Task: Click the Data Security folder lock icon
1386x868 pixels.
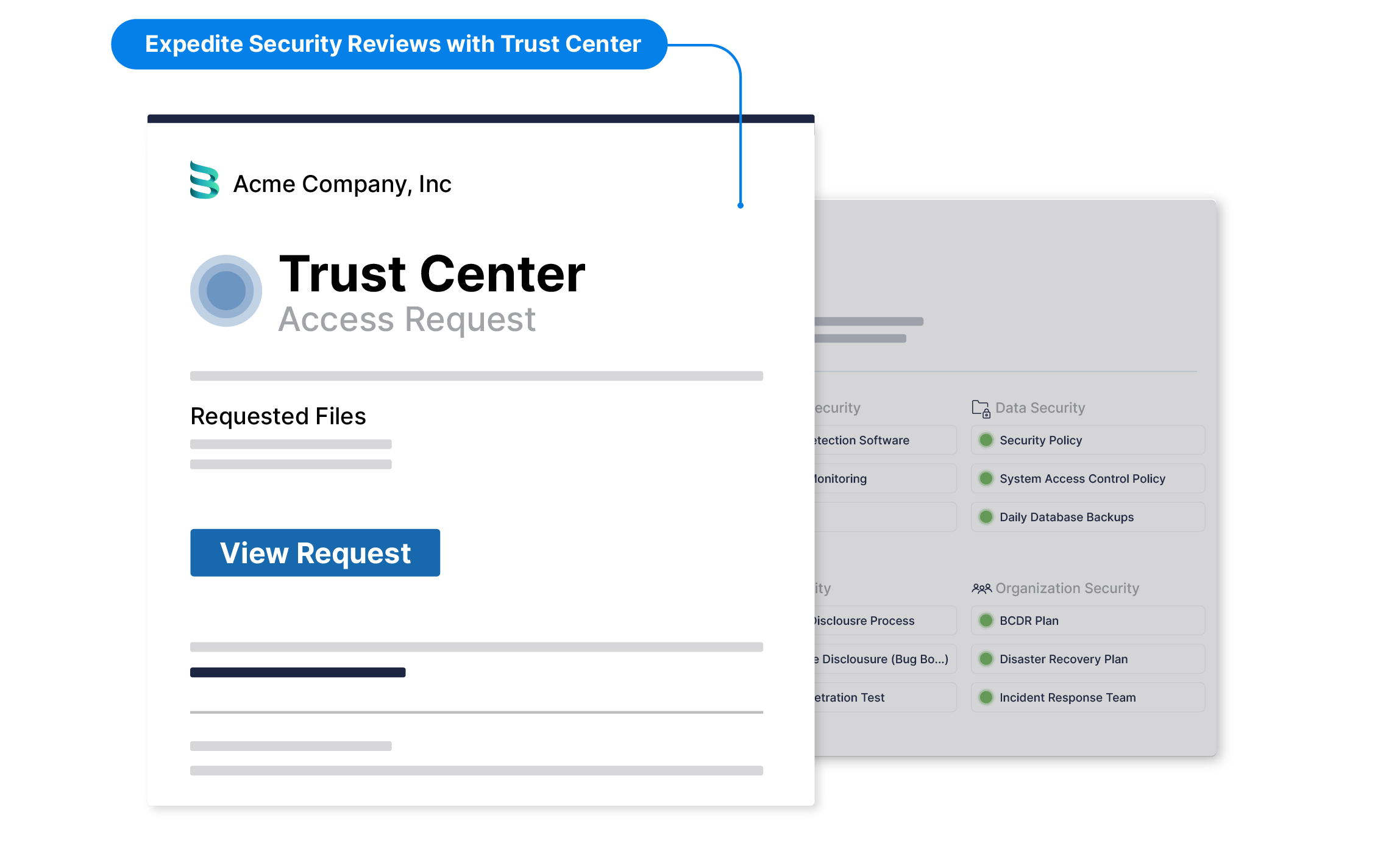Action: coord(981,408)
